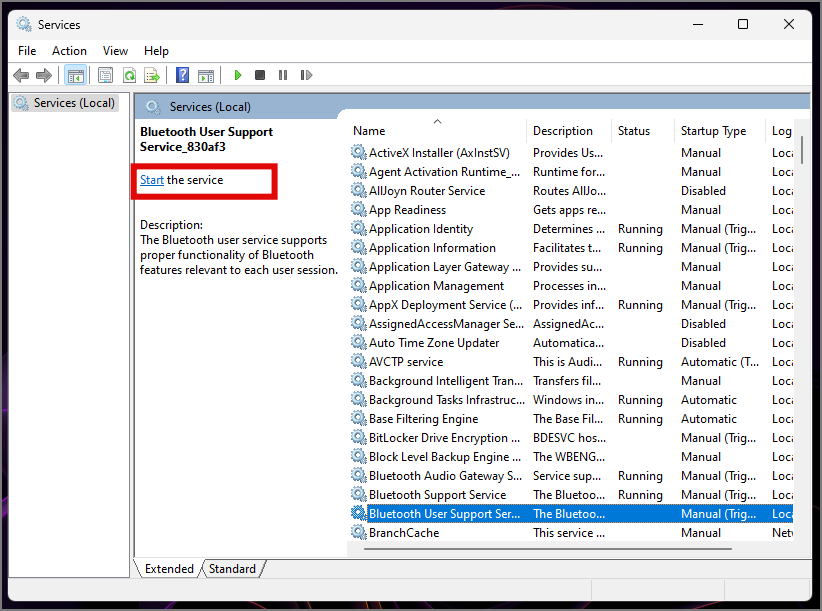Click 'BDESVC hos...' description cell
822x611 pixels.
pos(569,438)
